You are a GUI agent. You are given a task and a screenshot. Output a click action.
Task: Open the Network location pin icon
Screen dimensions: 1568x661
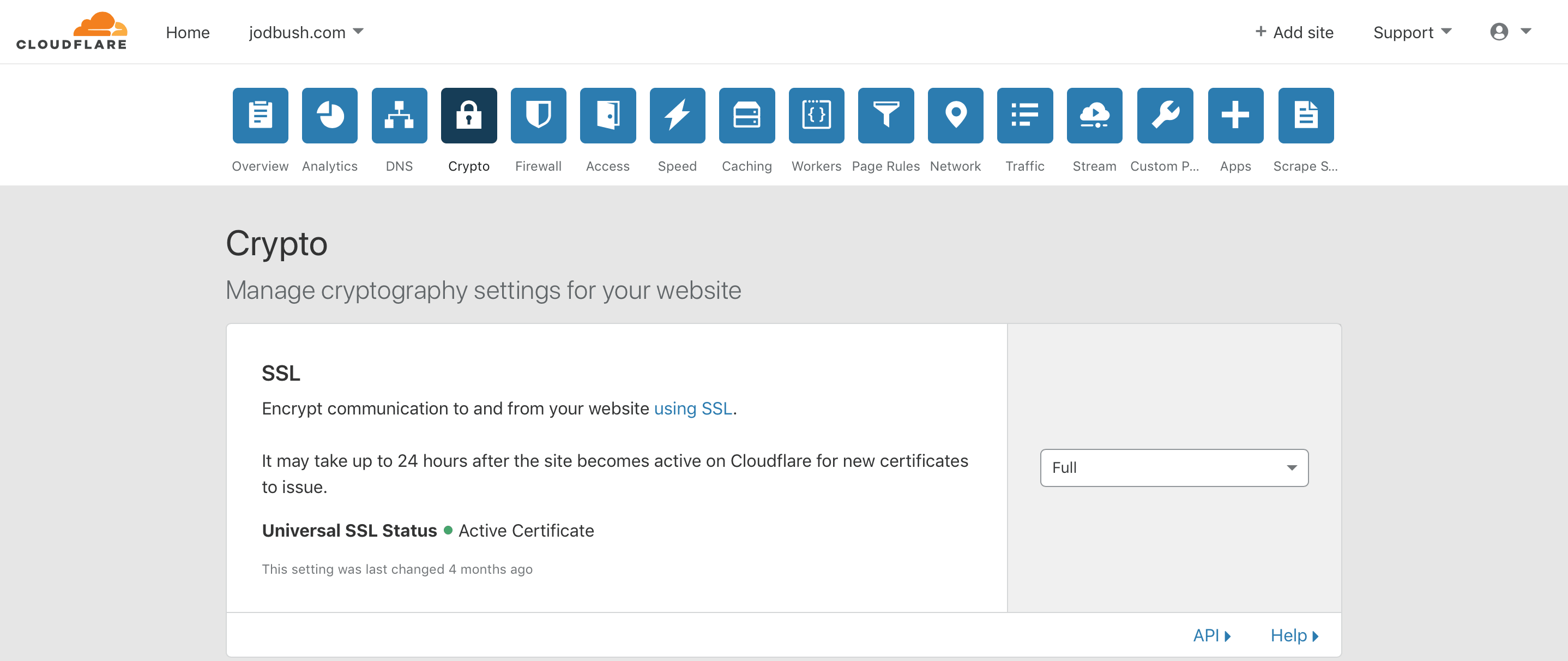[955, 116]
